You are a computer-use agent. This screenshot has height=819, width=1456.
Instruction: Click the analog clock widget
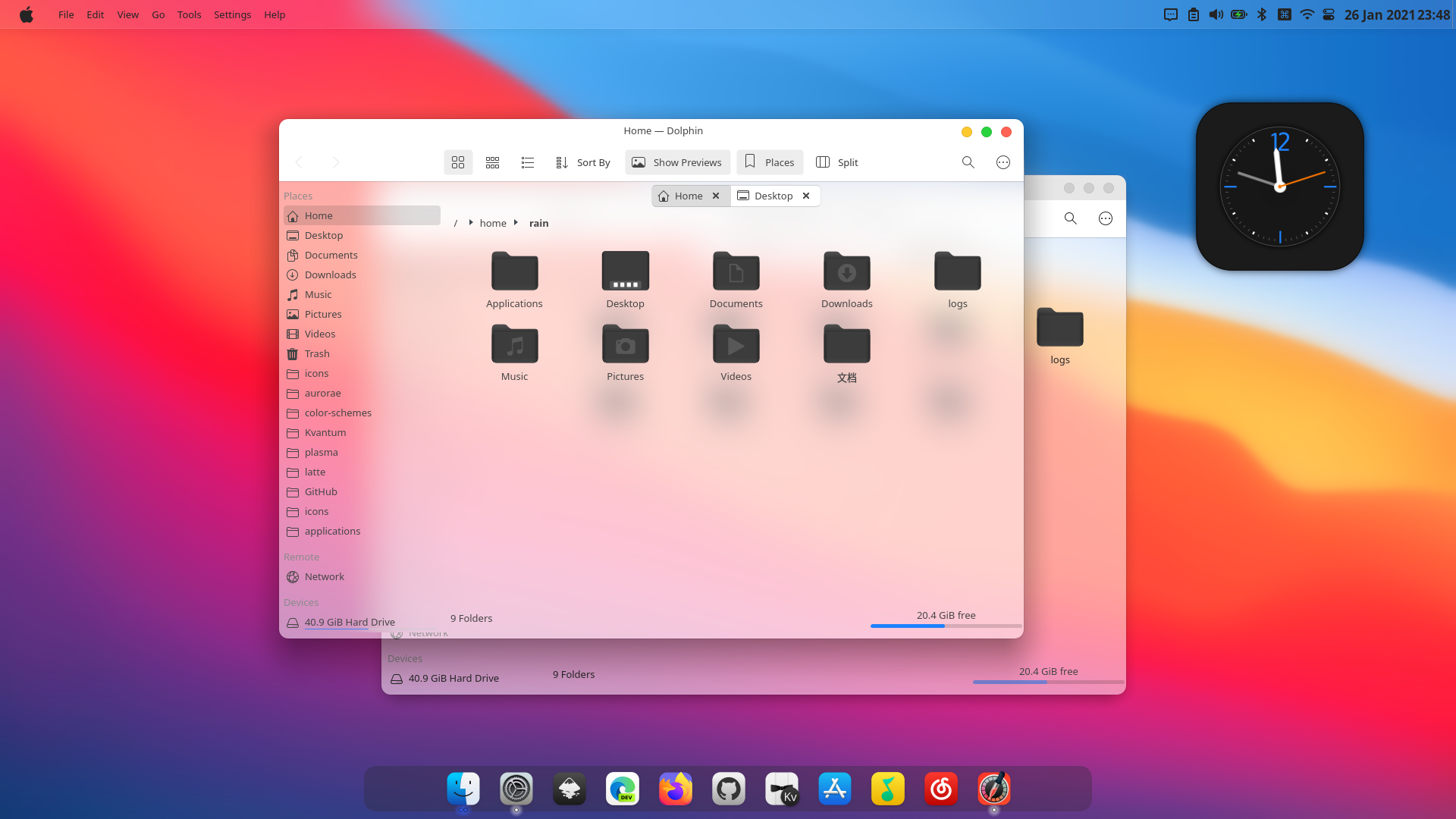[x=1280, y=187]
